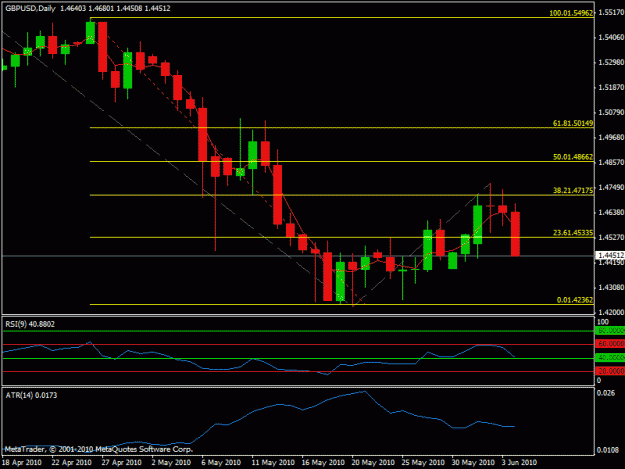The image size is (625, 469).
Task: Click the tall red candle at the chart high
Action: coord(102,47)
